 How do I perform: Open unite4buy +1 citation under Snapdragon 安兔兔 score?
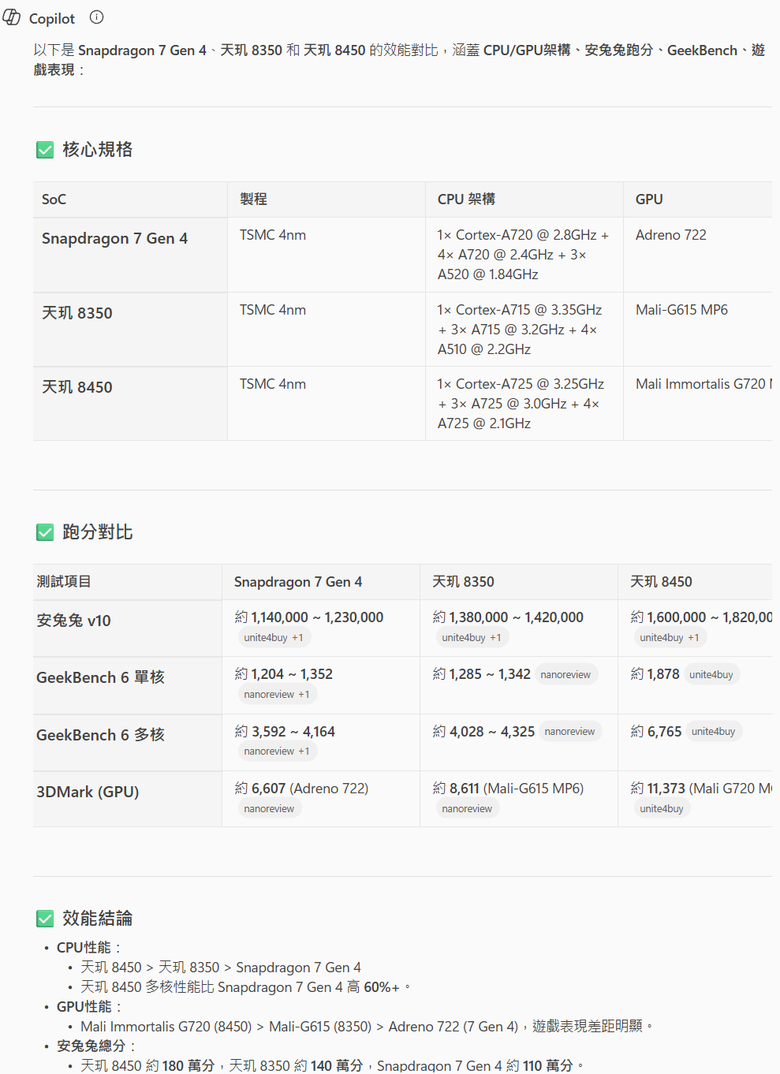click(x=273, y=638)
